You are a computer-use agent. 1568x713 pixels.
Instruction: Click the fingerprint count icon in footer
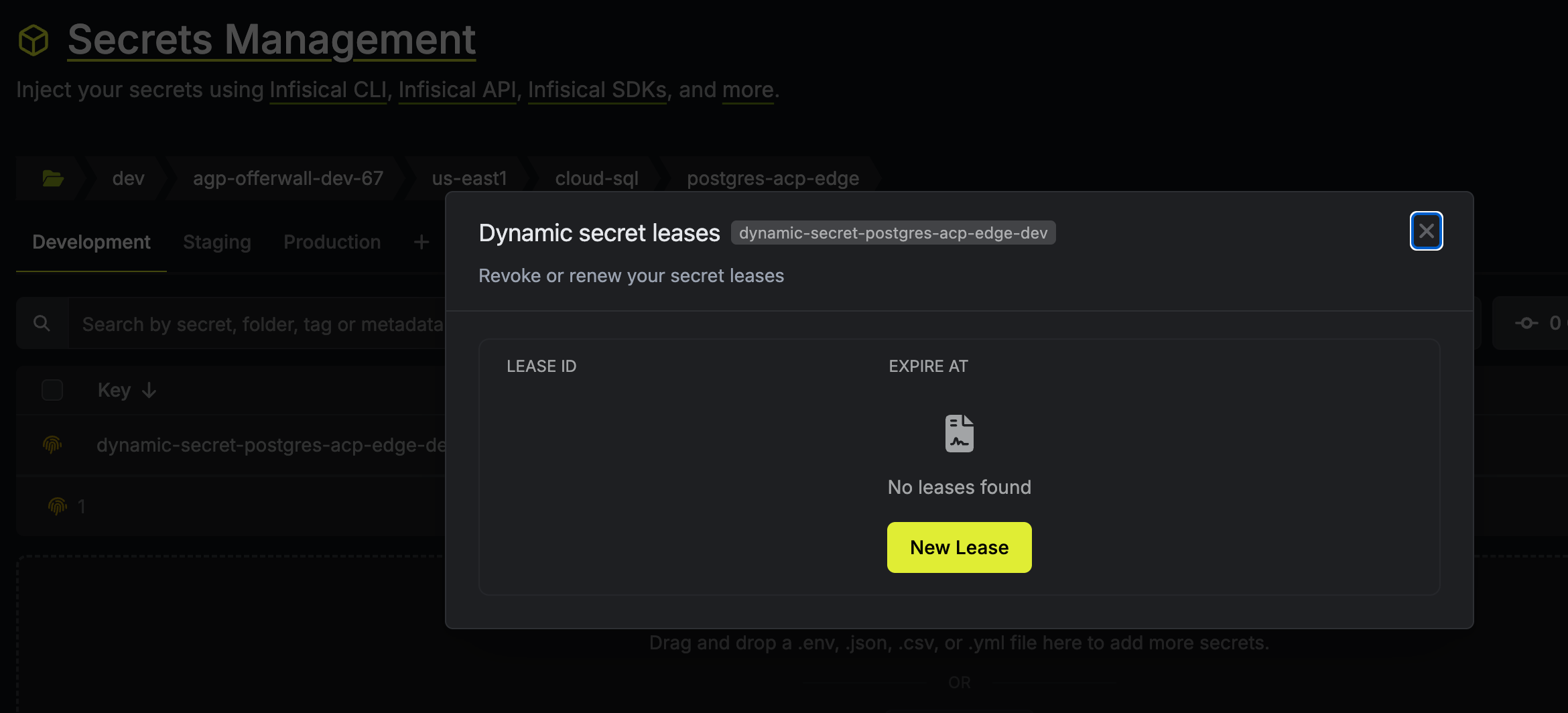coord(58,506)
